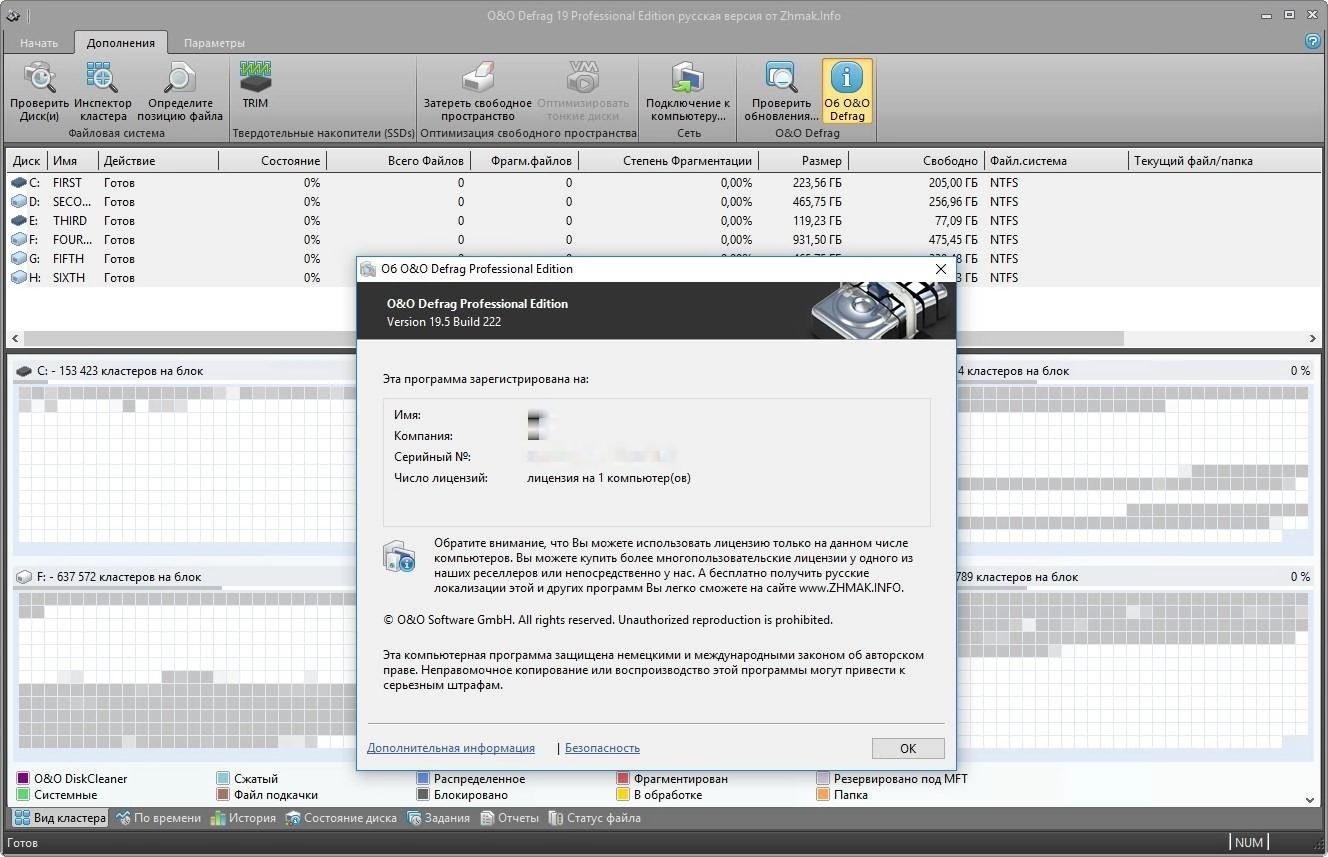Screen dimensions: 1328x857
Task: Click drive G: icon in the disk list
Action: 20,259
